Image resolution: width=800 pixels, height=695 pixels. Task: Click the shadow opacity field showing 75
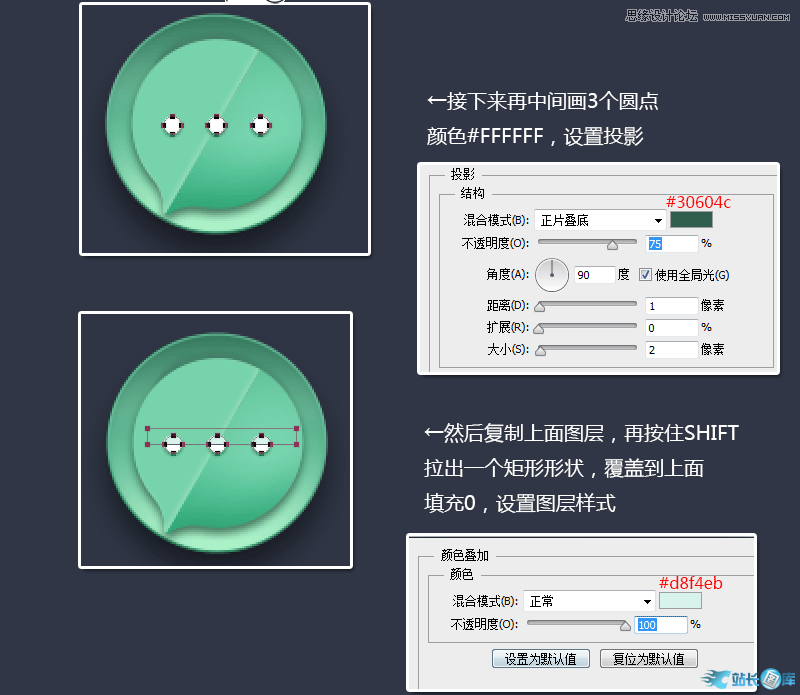tap(671, 244)
